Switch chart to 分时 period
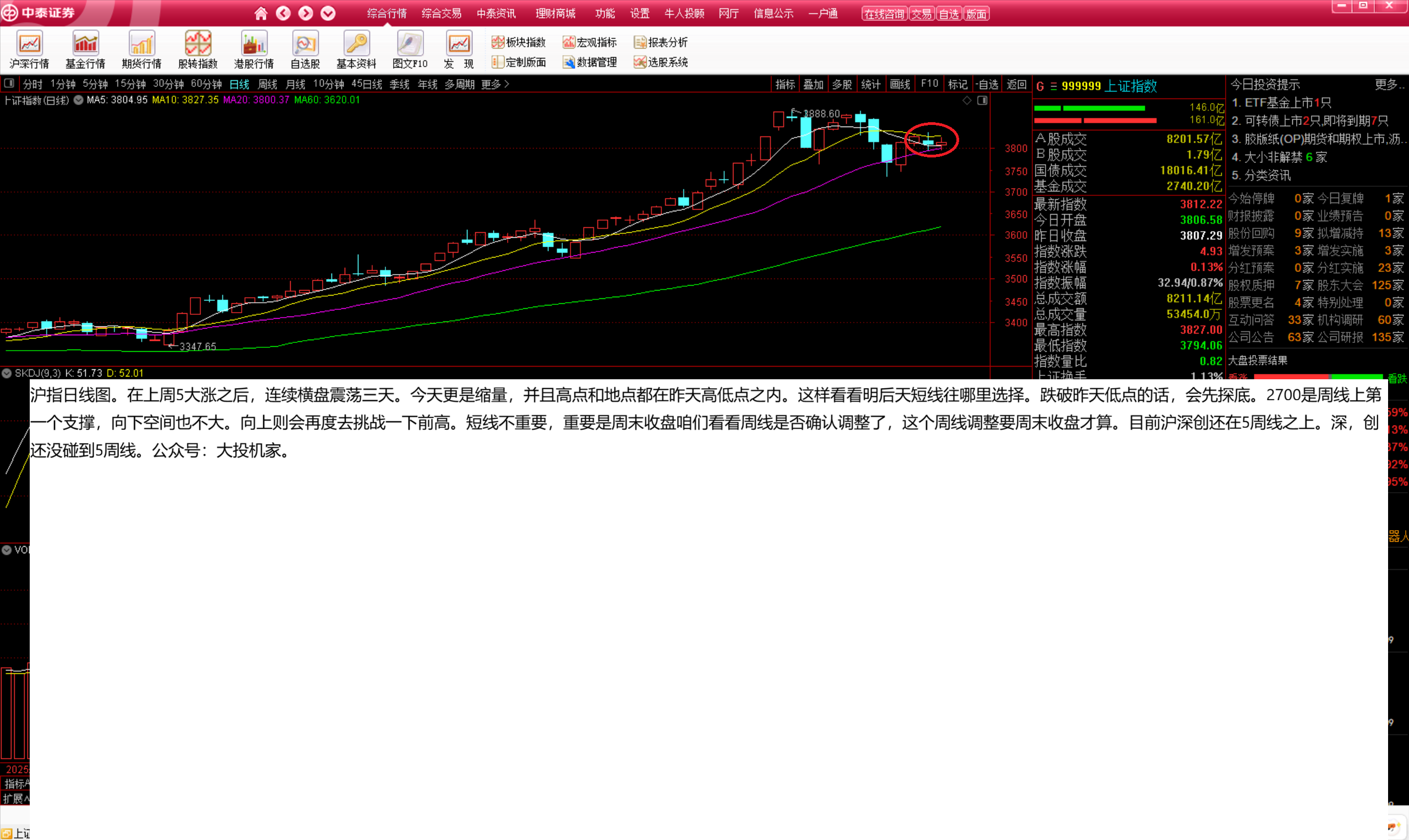The image size is (1409, 840). click(x=33, y=84)
